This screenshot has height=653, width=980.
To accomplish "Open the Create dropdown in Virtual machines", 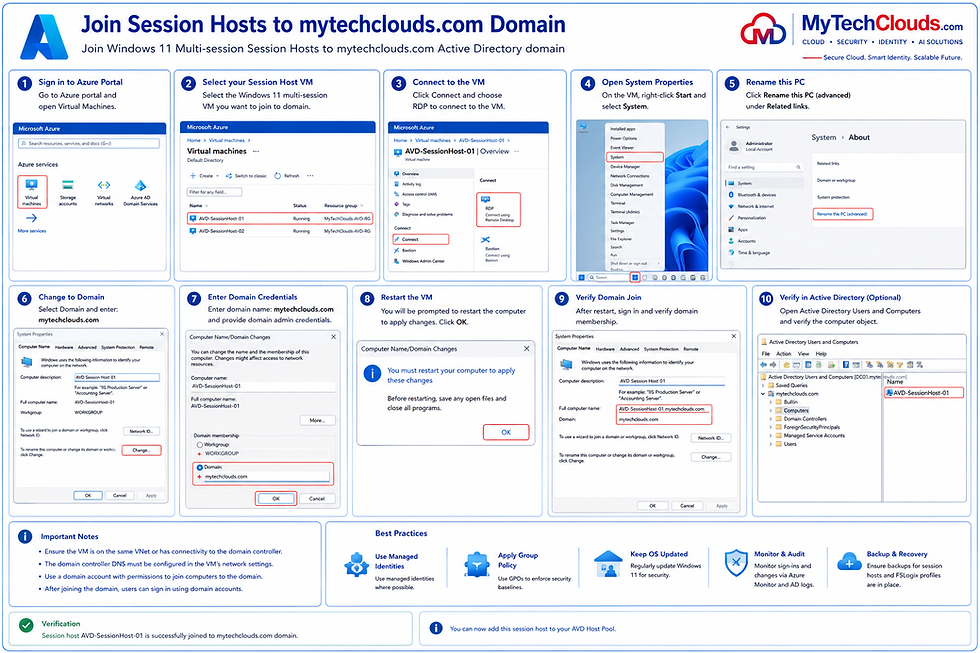I will tap(203, 176).
